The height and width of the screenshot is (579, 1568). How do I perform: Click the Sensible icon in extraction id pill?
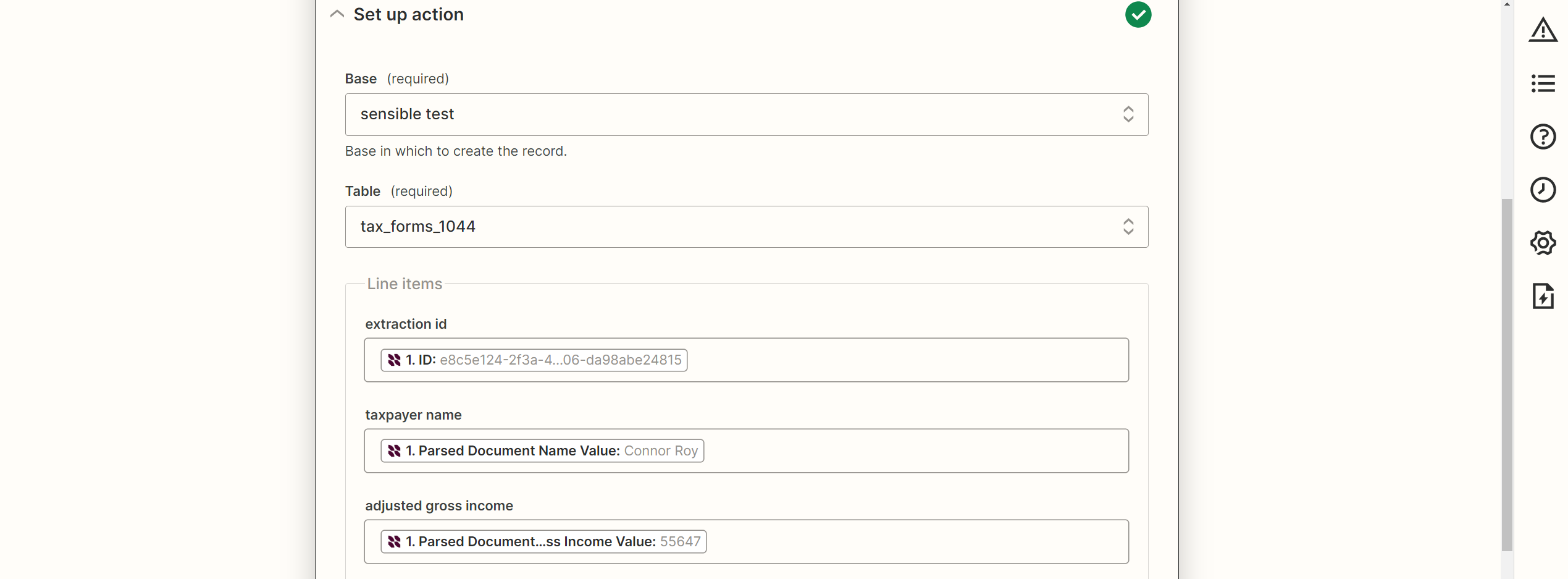tap(394, 360)
